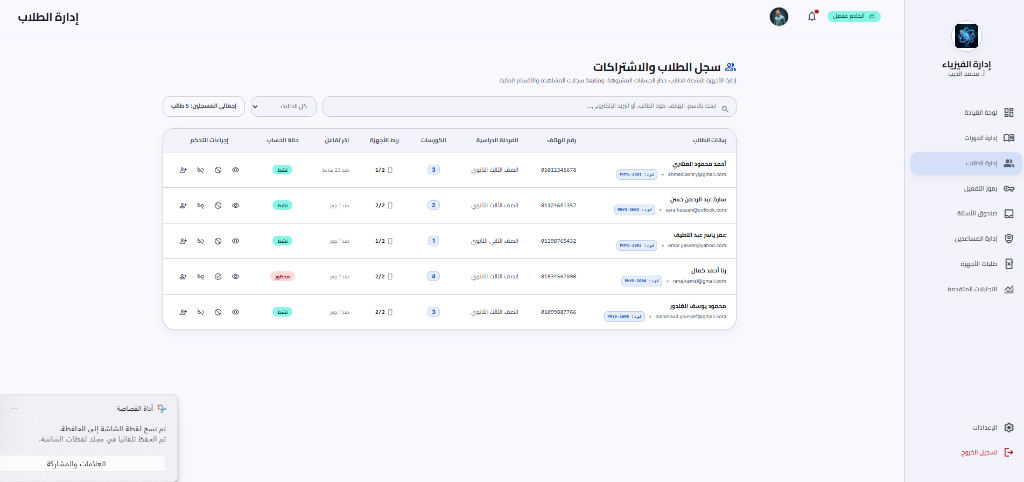Click 'رقم الهاتف' column header
Image resolution: width=1024 pixels, height=482 pixels.
(562, 140)
